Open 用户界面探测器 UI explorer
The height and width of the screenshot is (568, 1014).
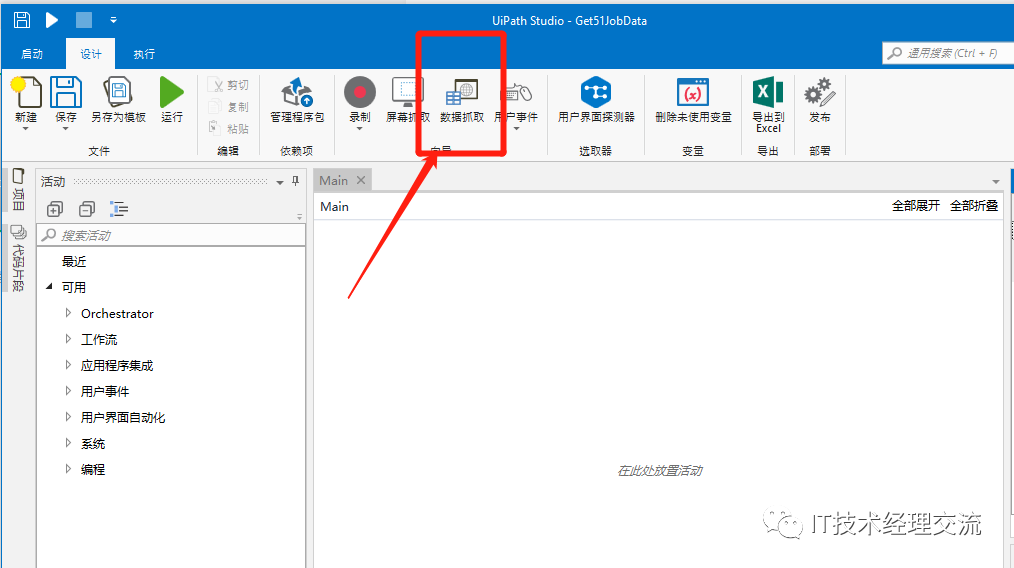click(x=596, y=100)
